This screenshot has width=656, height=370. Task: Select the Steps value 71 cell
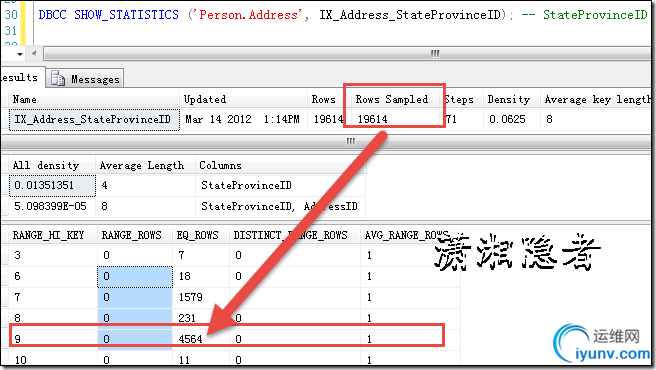coord(463,120)
